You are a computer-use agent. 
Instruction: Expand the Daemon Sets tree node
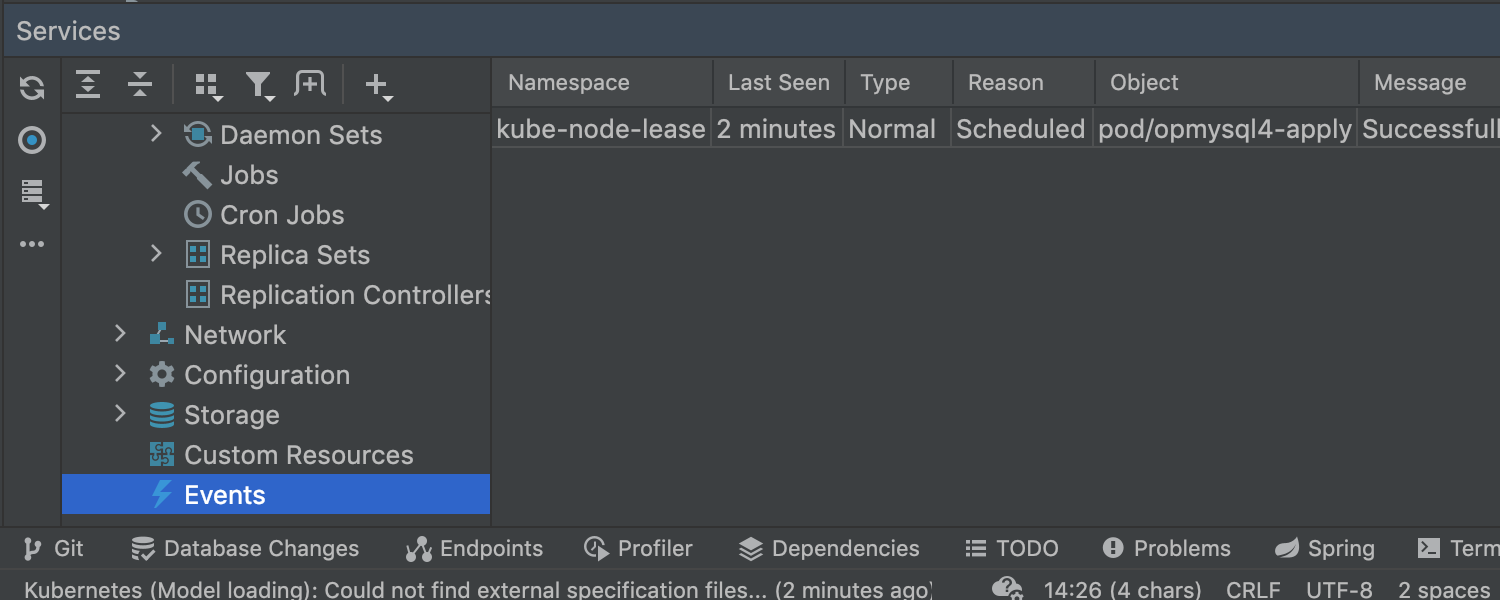[156, 133]
